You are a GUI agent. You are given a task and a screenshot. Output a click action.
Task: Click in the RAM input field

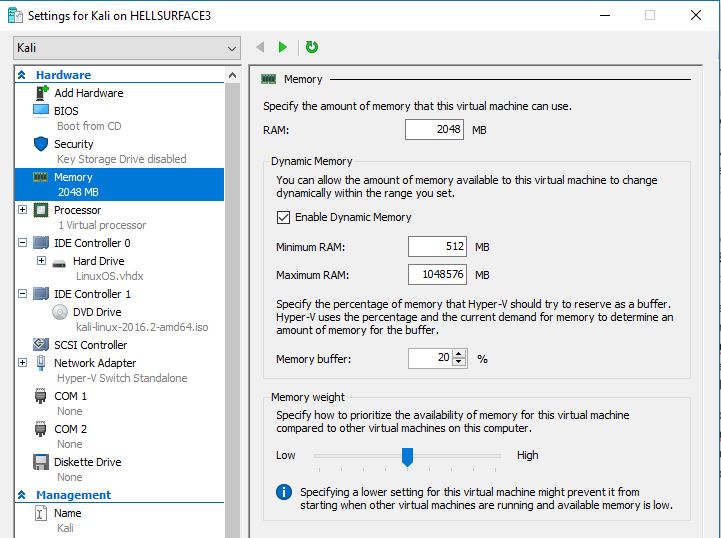[435, 130]
